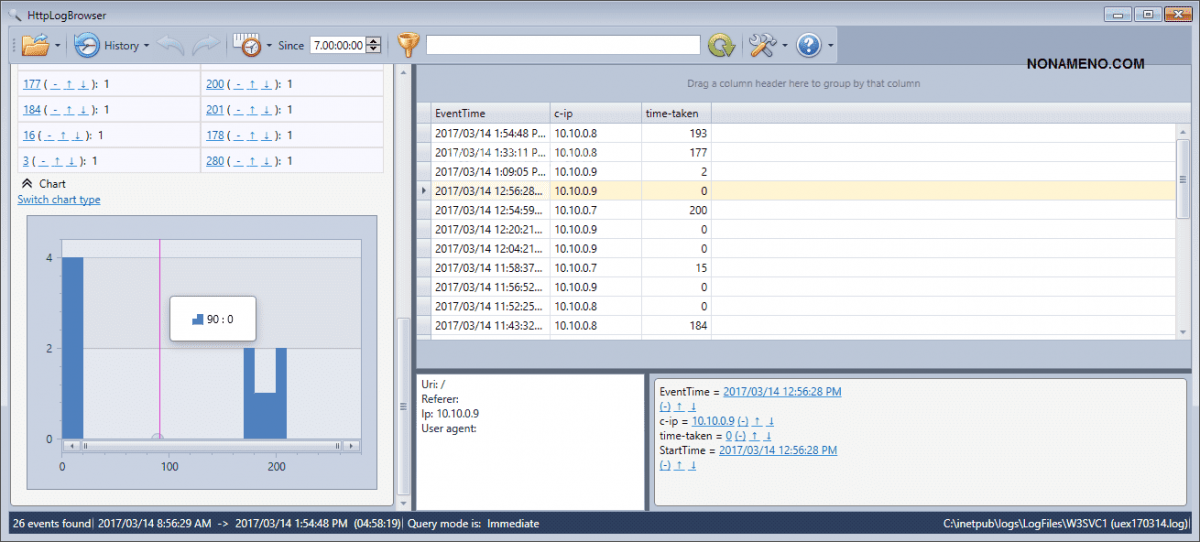1200x542 pixels.
Task: Click the filter text input field
Action: point(563,45)
